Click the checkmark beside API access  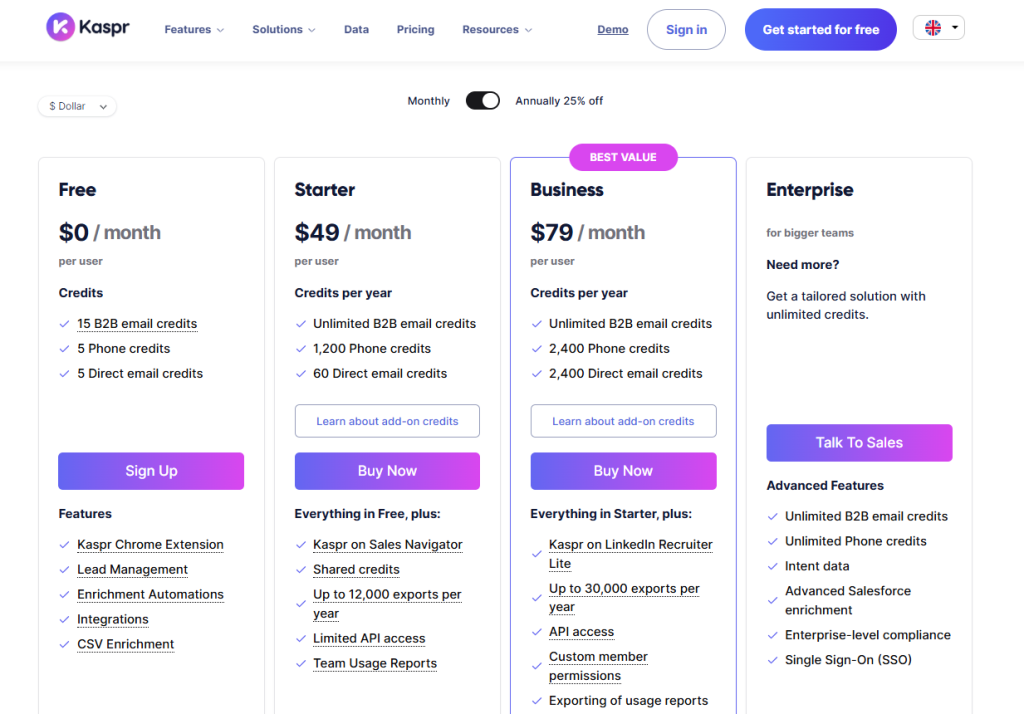coord(537,632)
